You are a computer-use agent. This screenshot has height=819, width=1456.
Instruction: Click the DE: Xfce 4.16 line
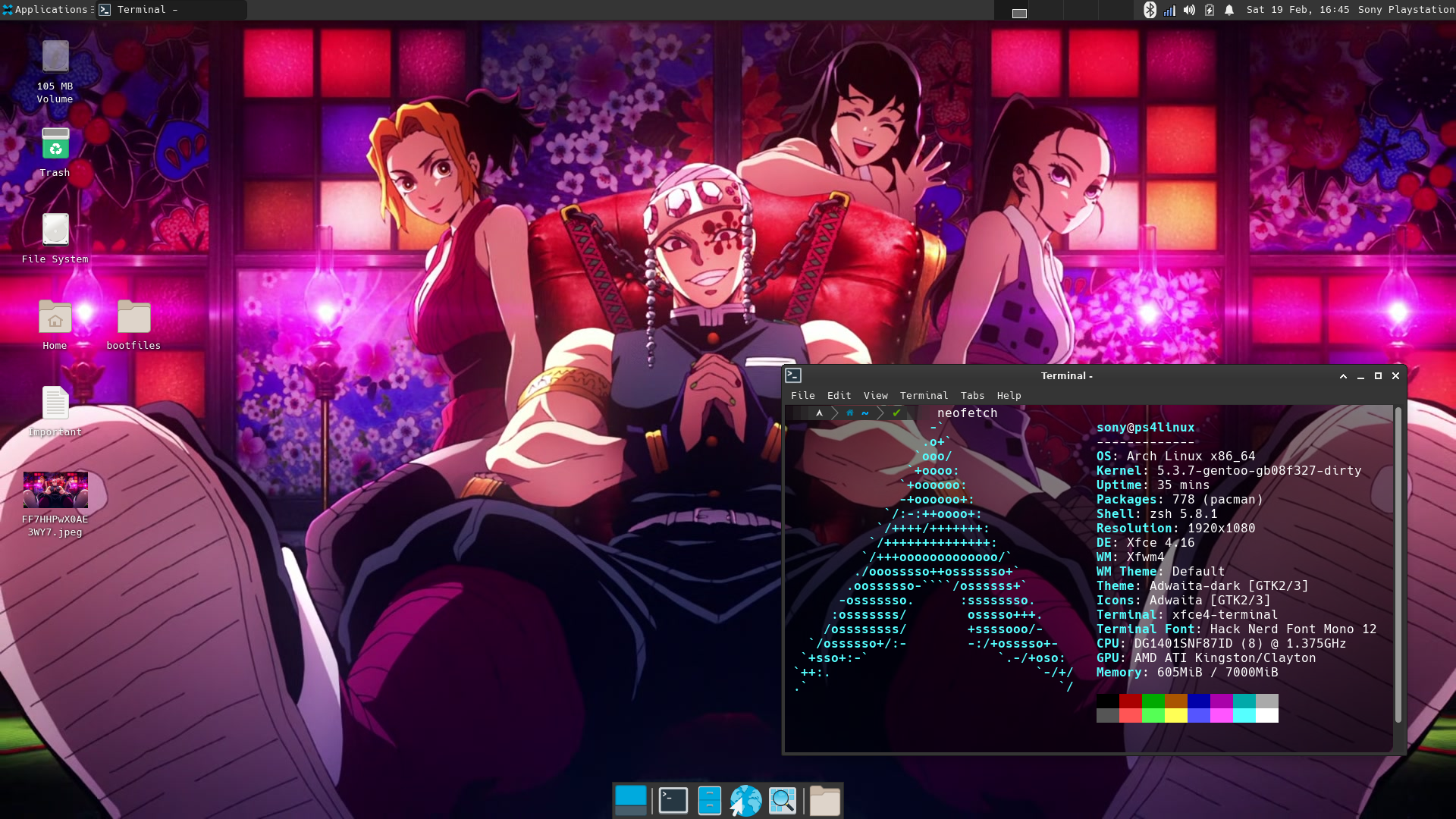[x=1145, y=543]
